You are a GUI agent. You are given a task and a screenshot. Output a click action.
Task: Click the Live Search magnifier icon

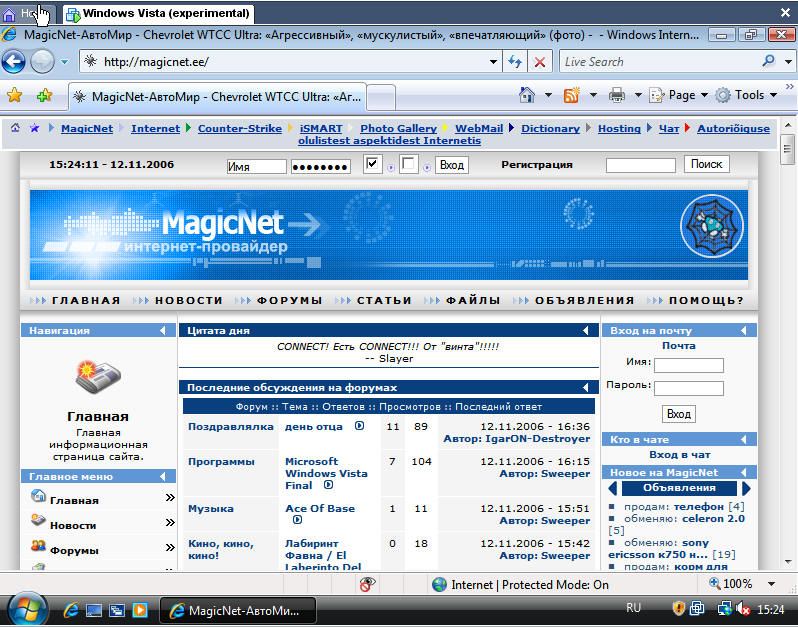[x=768, y=62]
